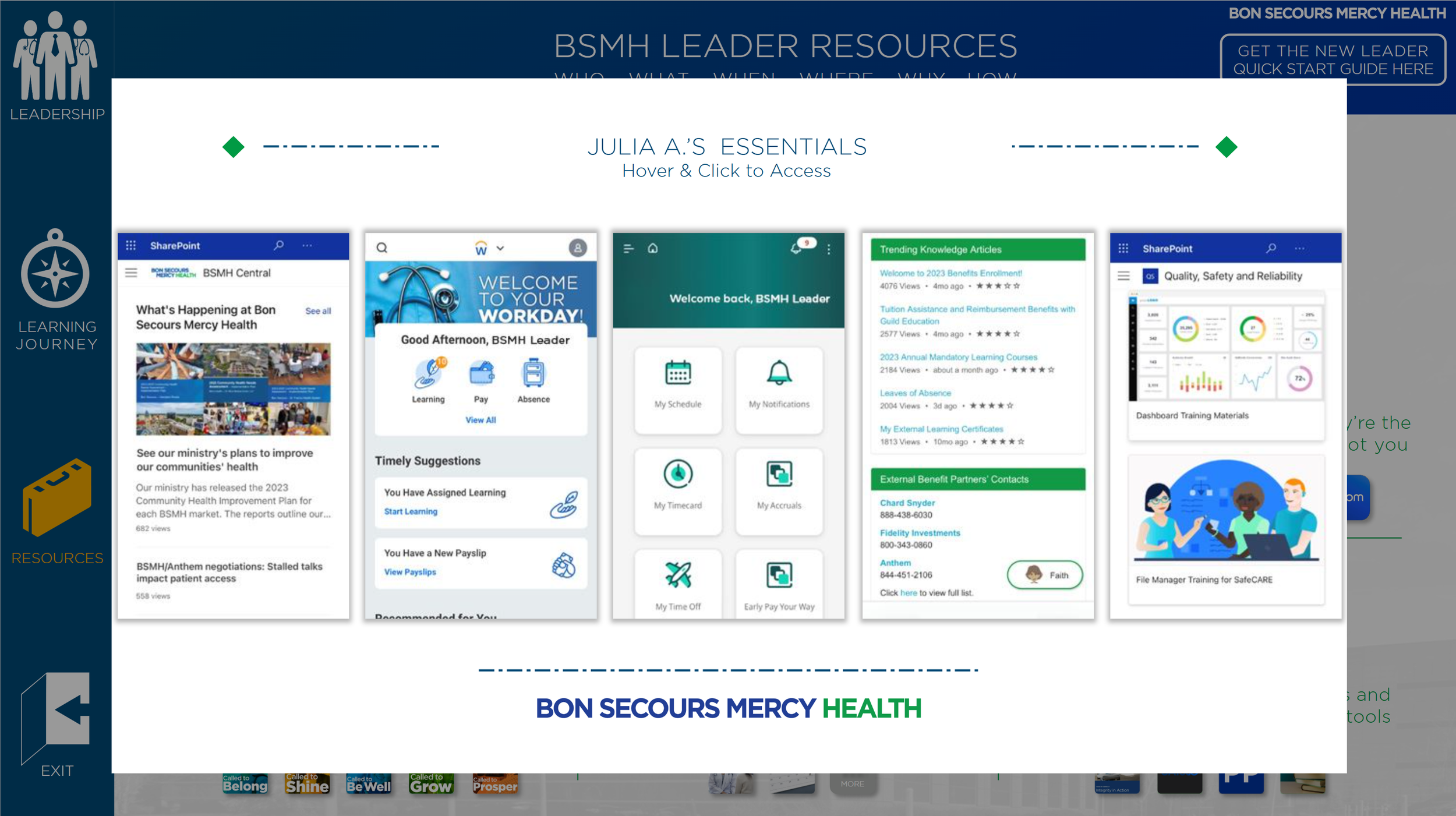
Task: Click See all next to What's Happening
Action: click(317, 310)
